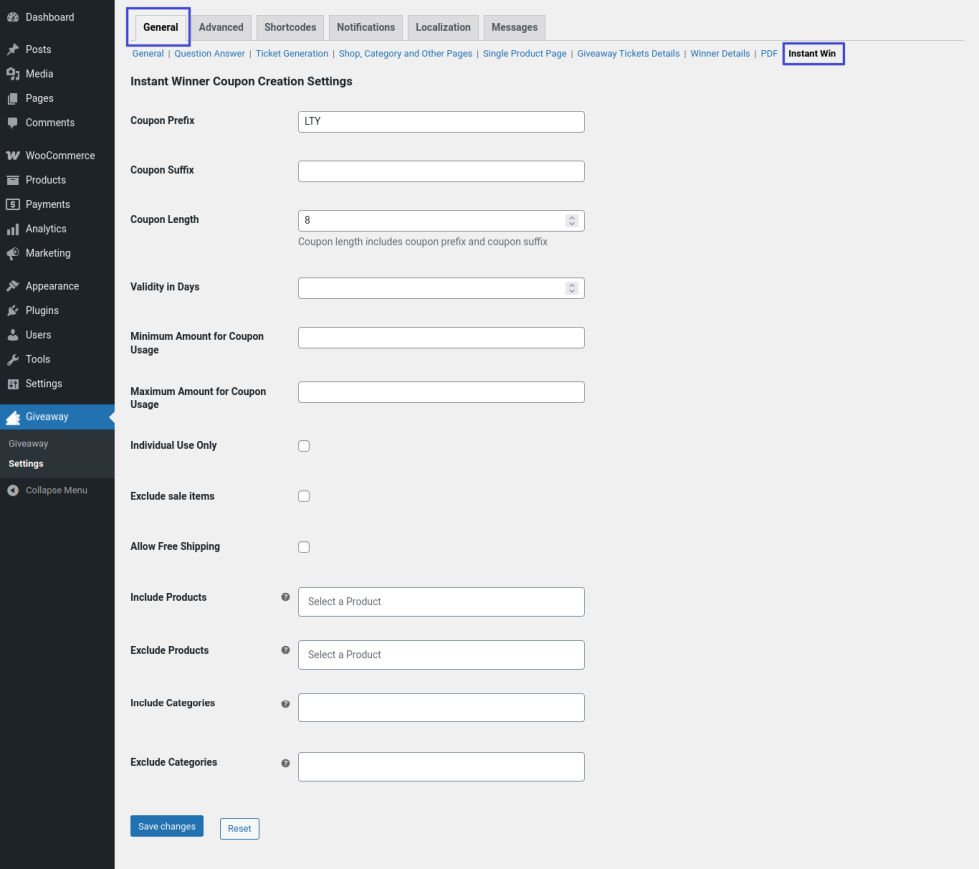The image size is (979, 869).
Task: Open the Notifications tab
Action: [x=366, y=27]
